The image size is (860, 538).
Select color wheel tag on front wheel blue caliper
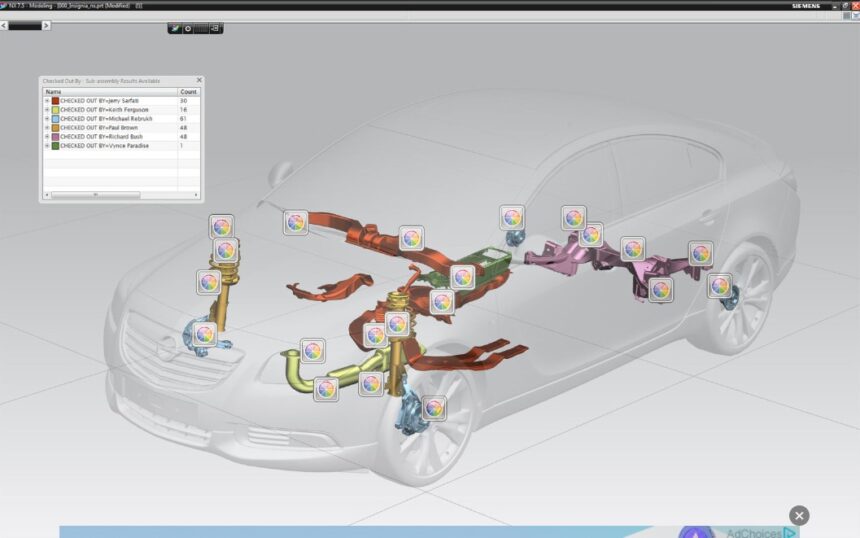coord(434,409)
